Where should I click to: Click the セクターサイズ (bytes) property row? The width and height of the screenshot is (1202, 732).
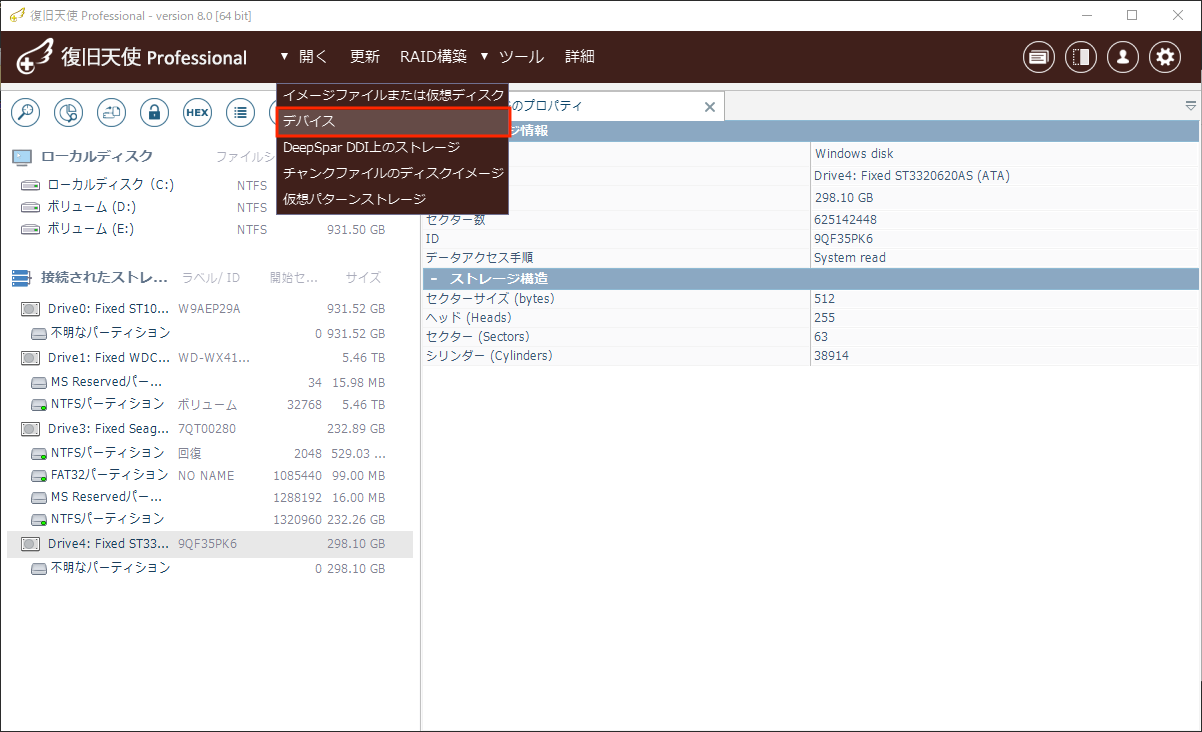(x=810, y=299)
